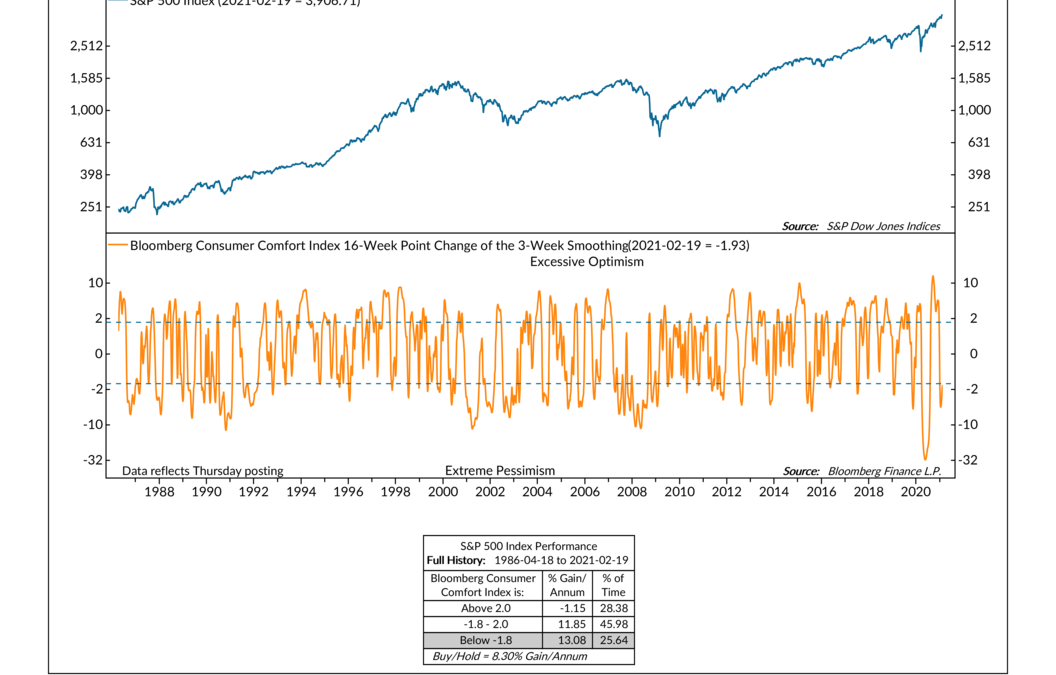Click the 'Full History' date range row
1056x675 pixels.
(527, 560)
